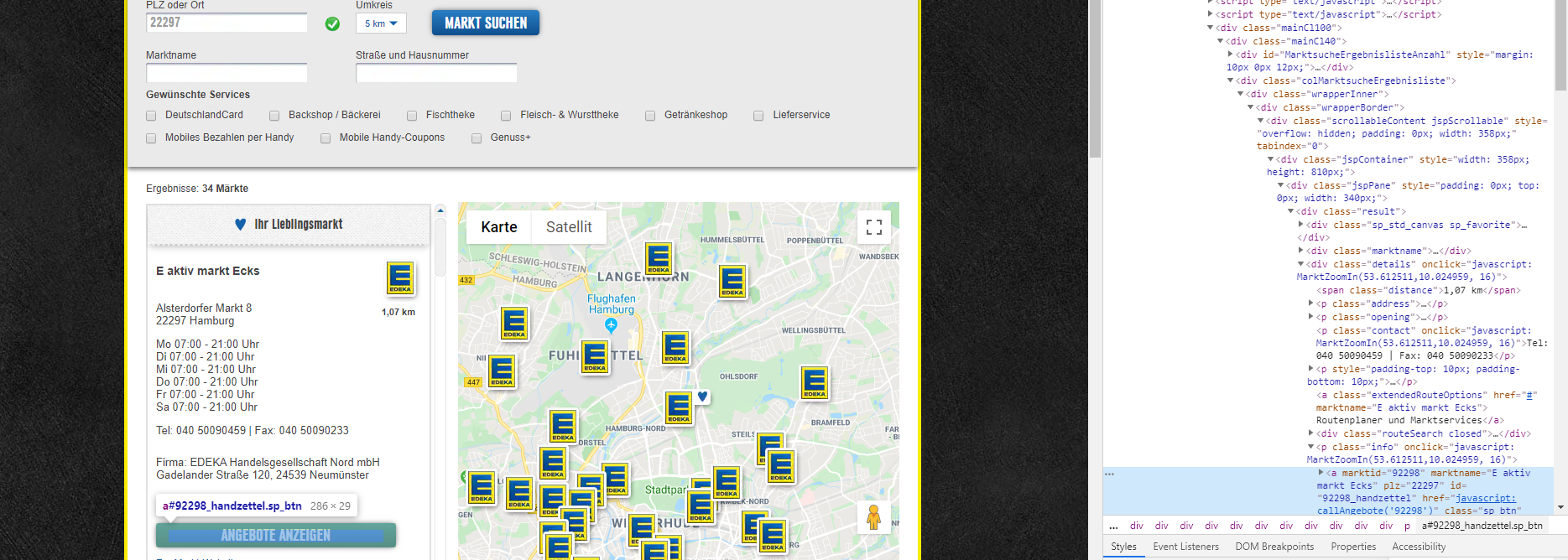
Task: Click into the PLZ oder Ort field
Action: tap(227, 23)
